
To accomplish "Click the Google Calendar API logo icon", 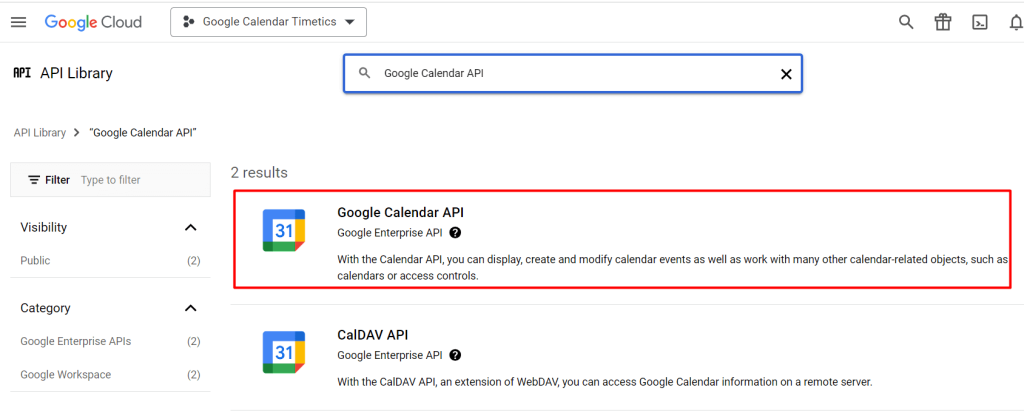I will 284,231.
